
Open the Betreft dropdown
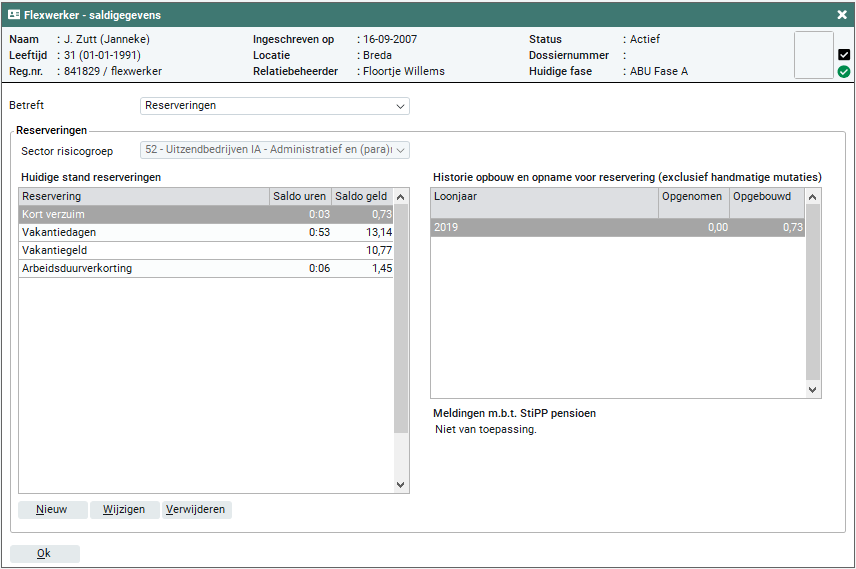pyautogui.click(x=275, y=105)
